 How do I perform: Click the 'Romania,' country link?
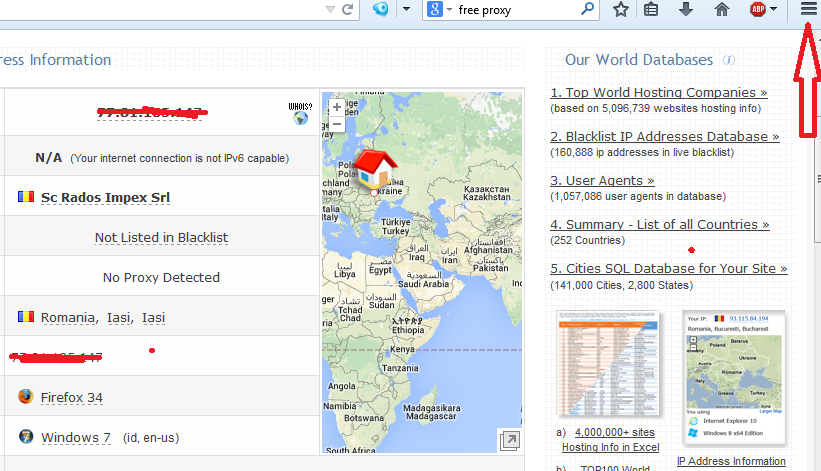(70, 318)
